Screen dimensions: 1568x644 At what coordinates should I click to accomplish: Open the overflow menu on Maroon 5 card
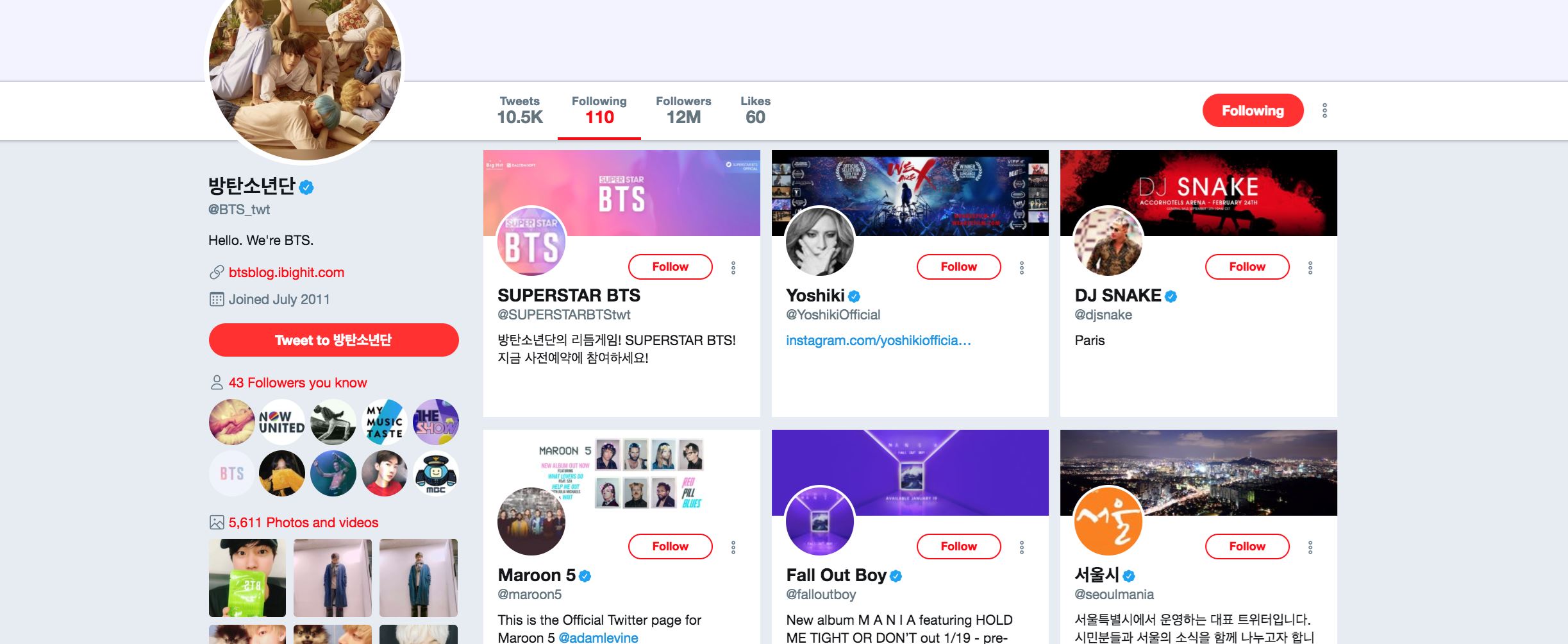coord(733,548)
